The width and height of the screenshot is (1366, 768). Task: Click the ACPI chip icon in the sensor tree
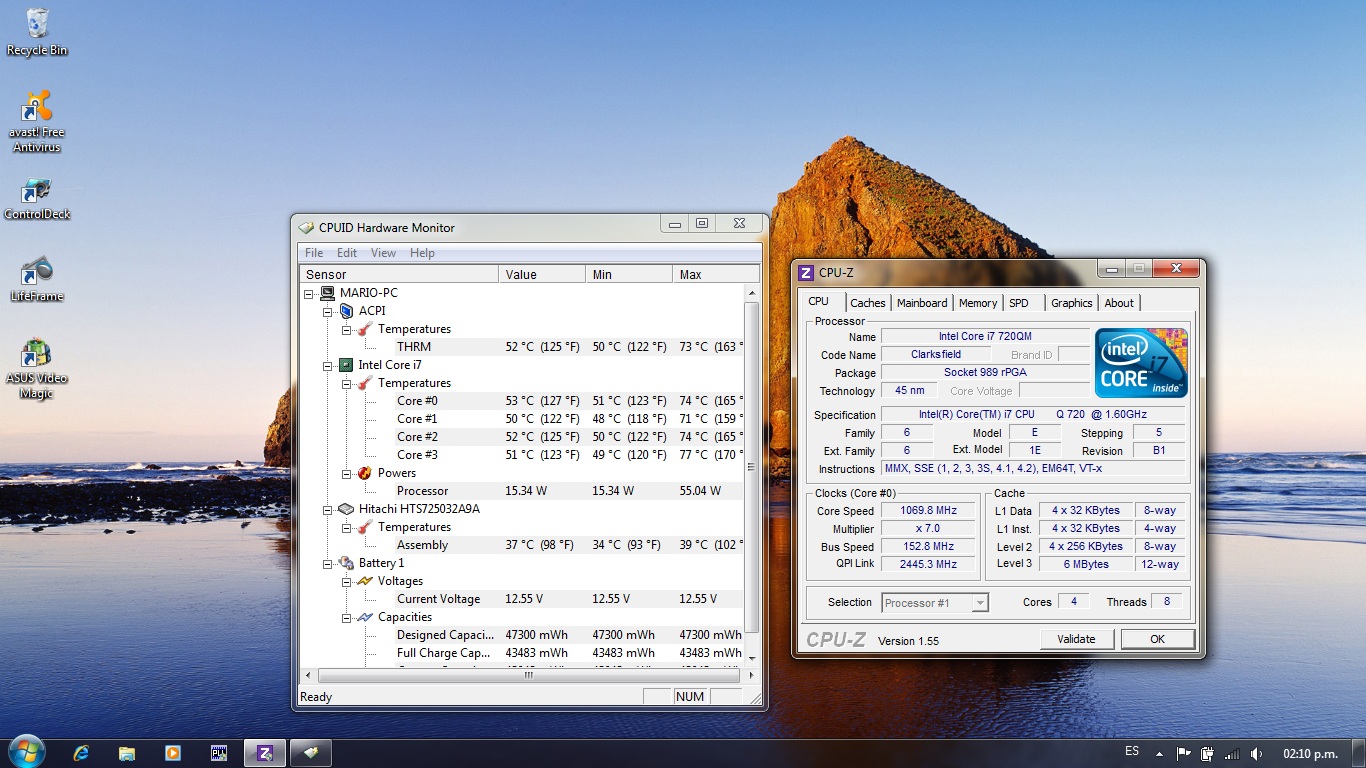[x=346, y=311]
